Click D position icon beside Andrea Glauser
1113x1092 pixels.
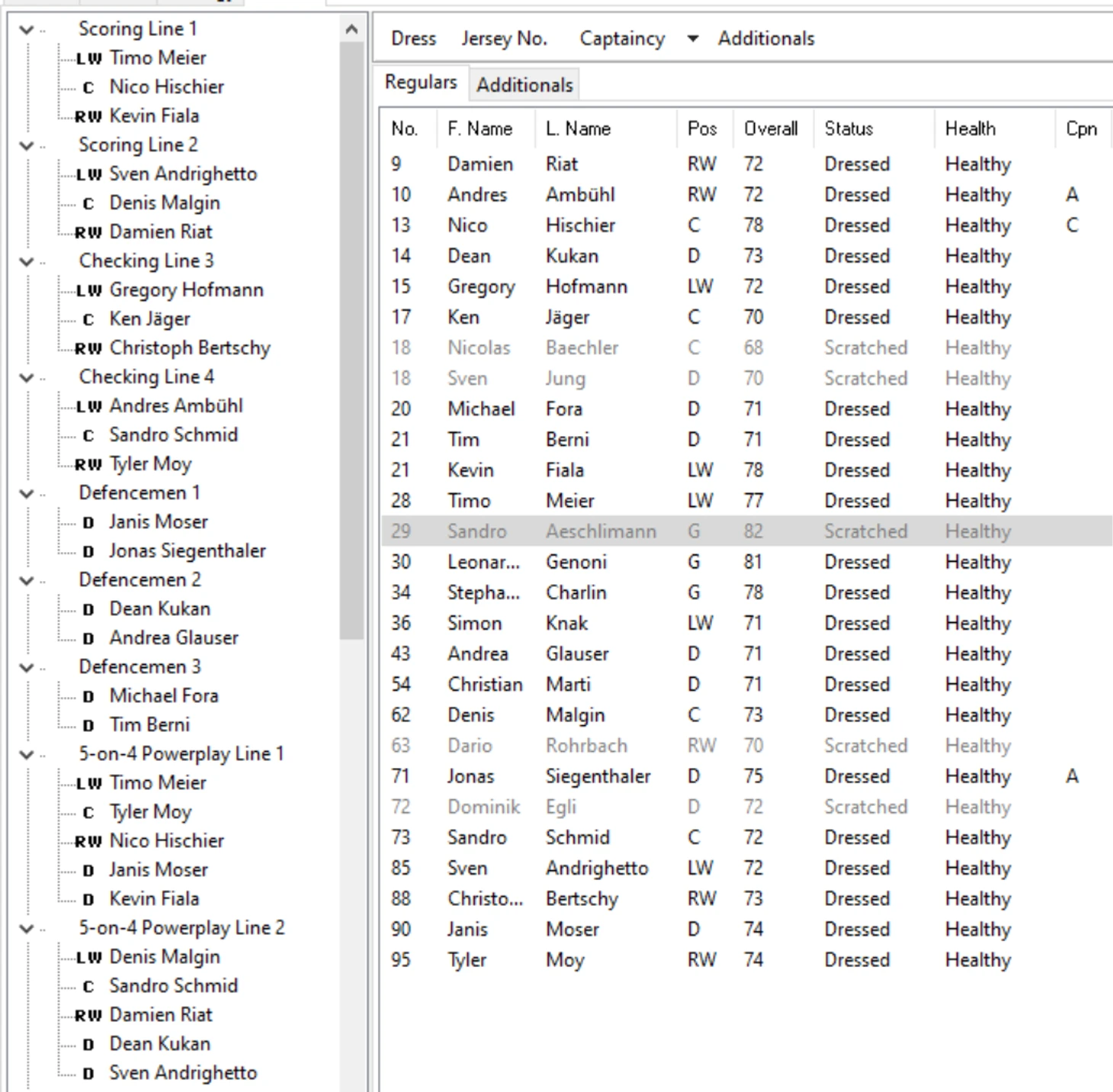88,638
